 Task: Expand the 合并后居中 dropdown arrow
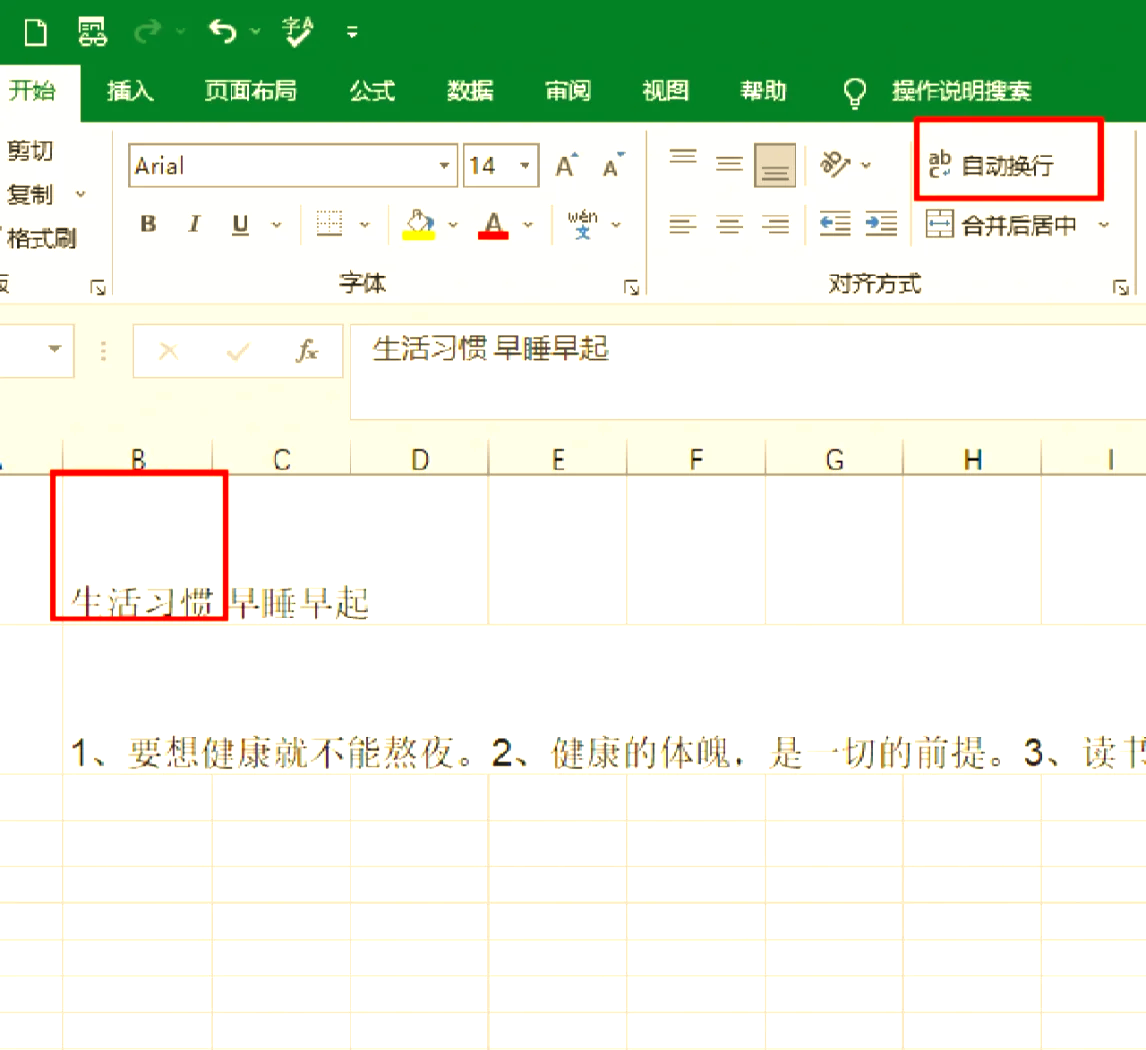(x=1104, y=225)
